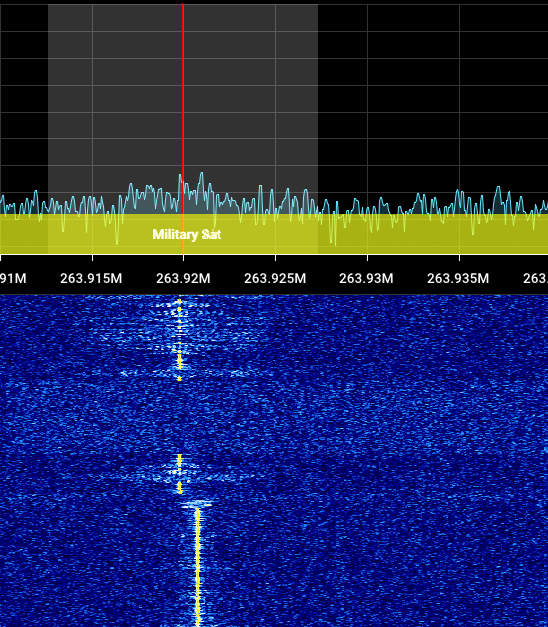Select the Military Sat band label

pyautogui.click(x=187, y=234)
